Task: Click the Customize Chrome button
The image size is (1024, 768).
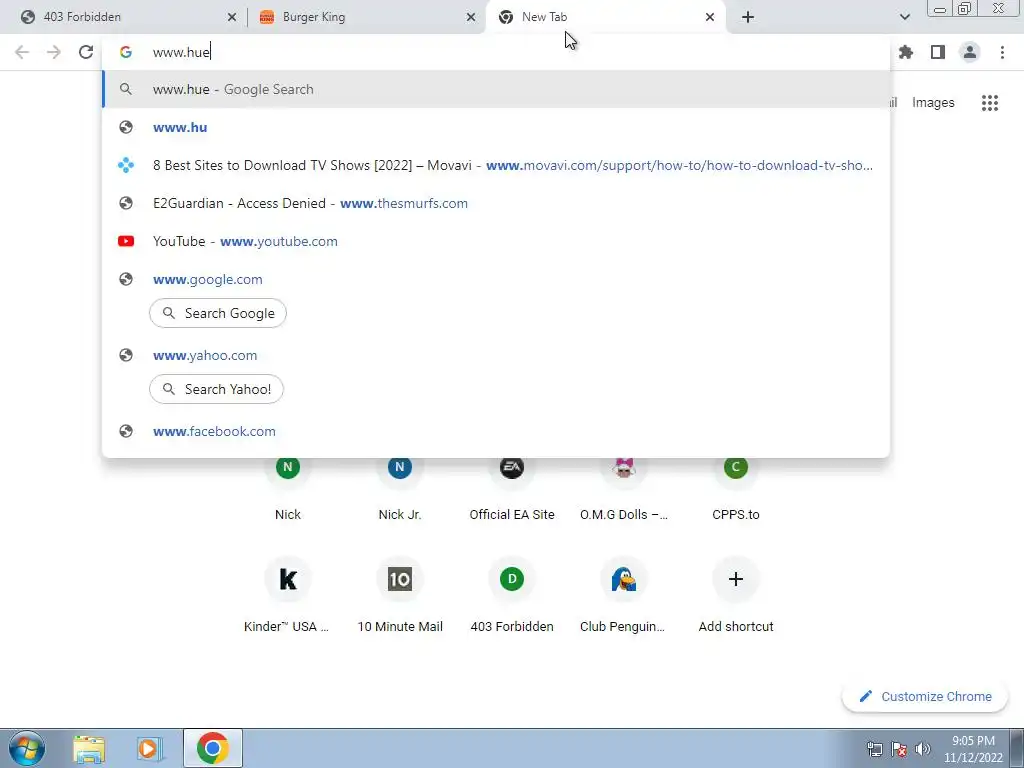Action: tap(926, 697)
